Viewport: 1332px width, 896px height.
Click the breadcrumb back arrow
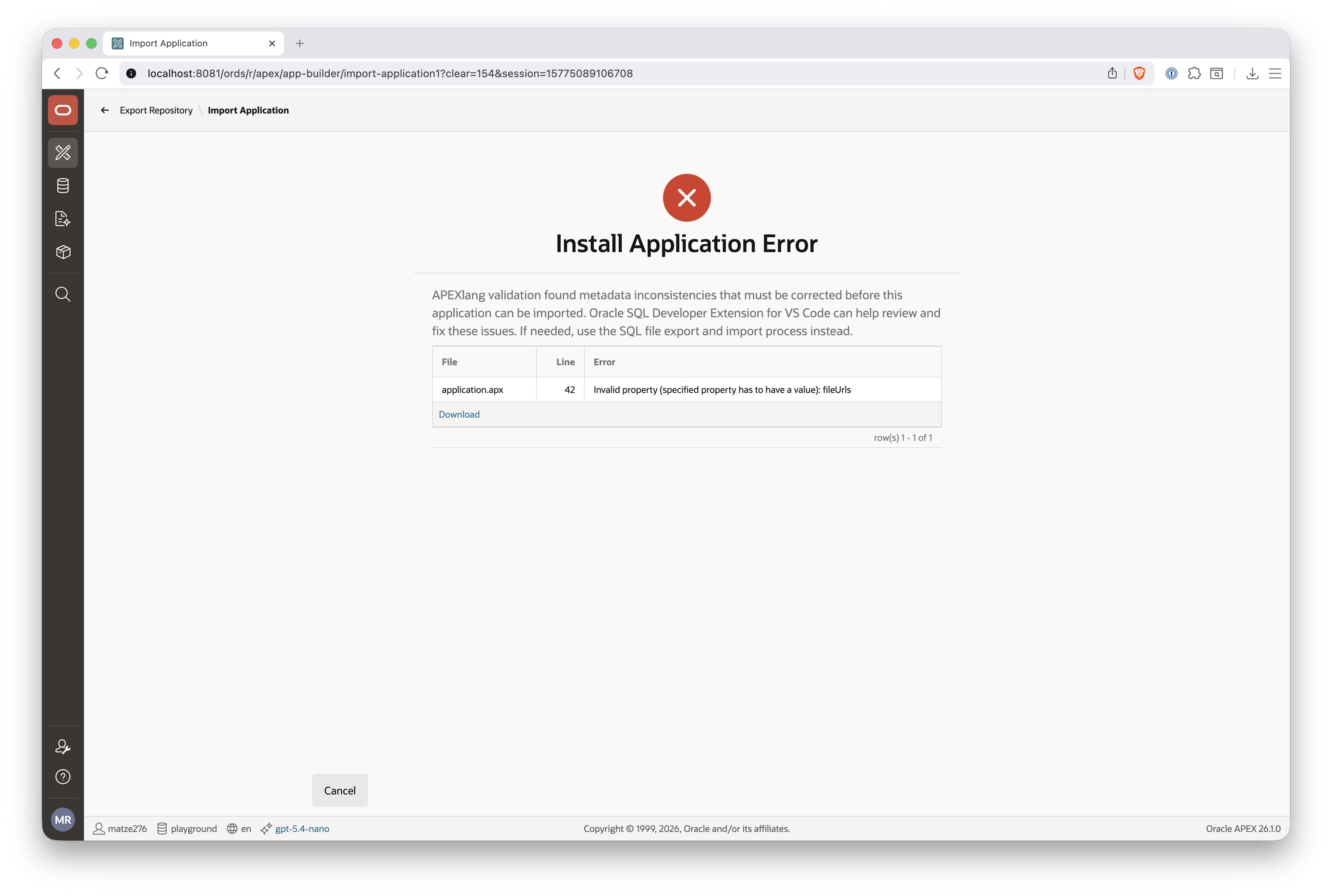click(x=105, y=110)
